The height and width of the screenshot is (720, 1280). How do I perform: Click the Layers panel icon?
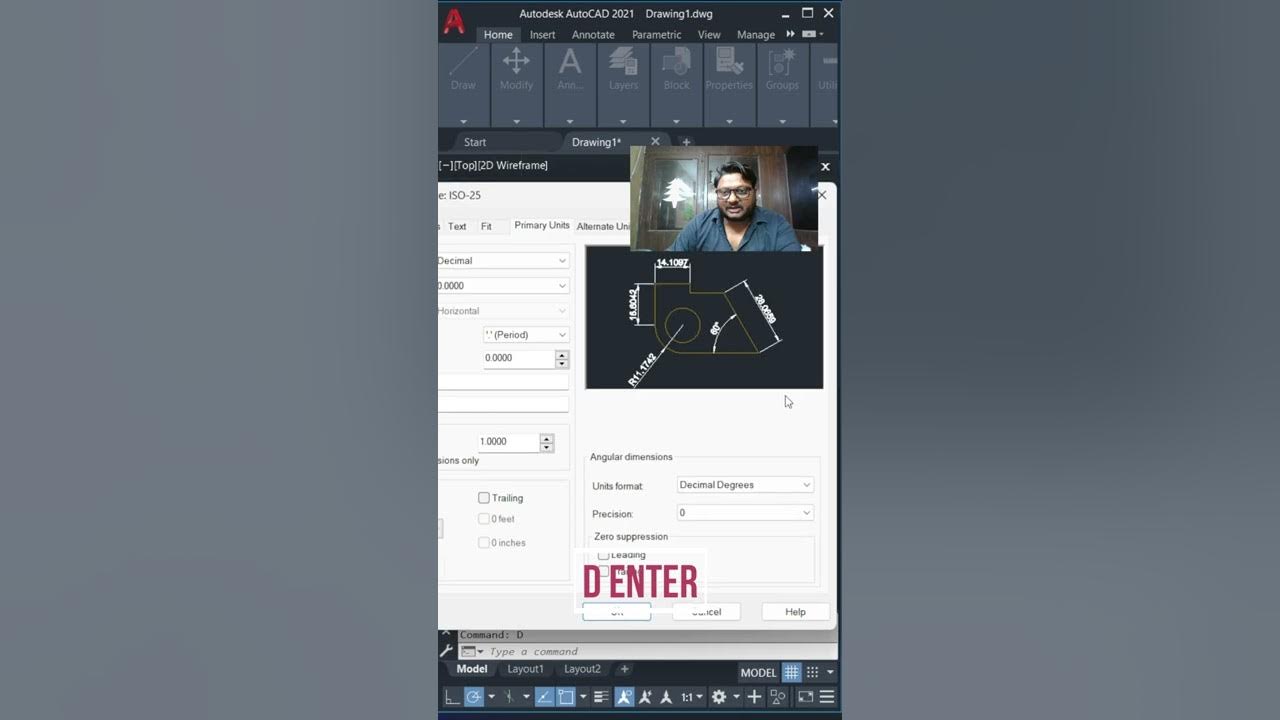623,62
